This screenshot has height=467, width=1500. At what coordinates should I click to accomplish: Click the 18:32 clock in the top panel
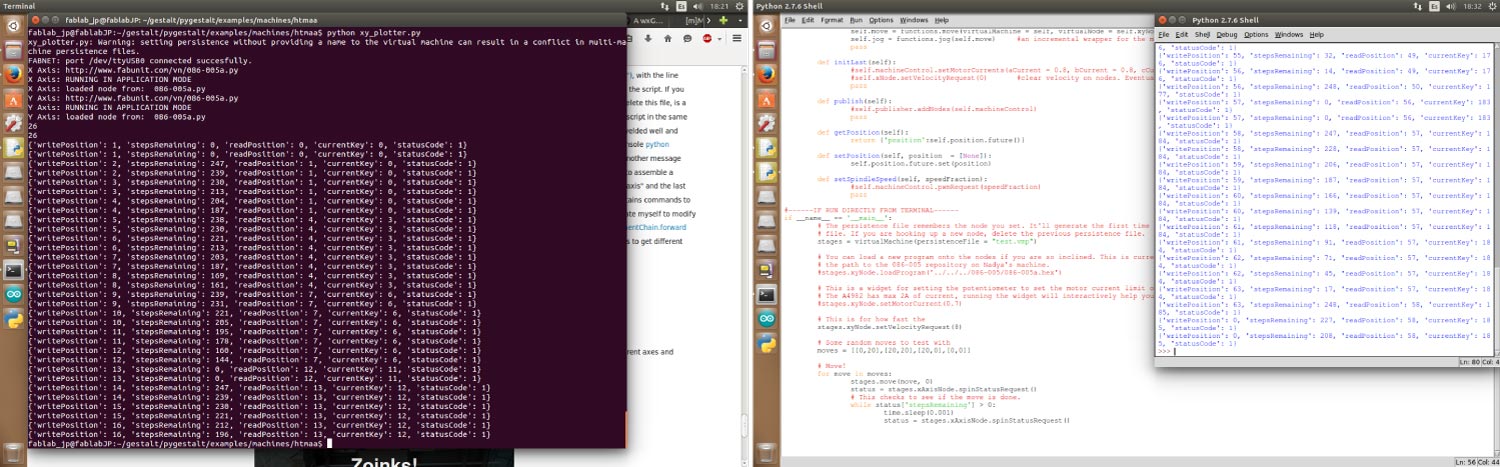point(1471,6)
